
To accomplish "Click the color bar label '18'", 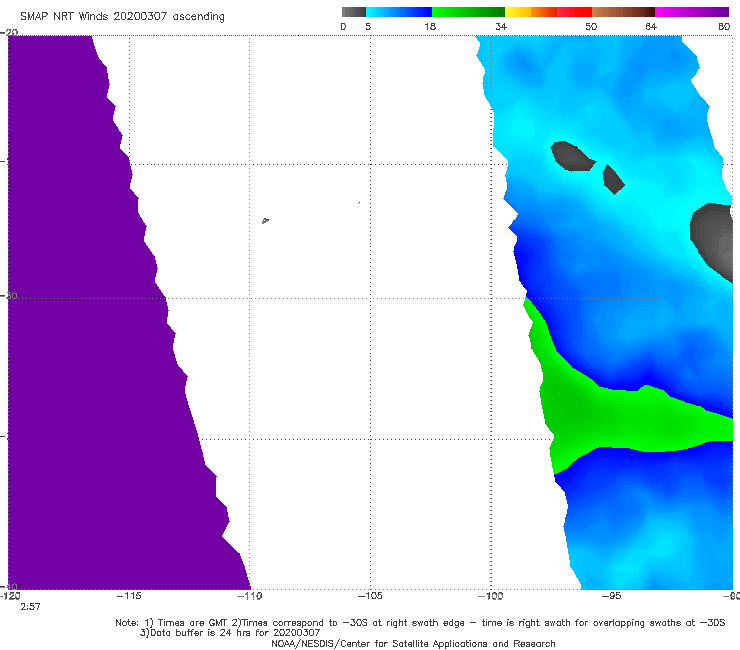I will point(430,26).
